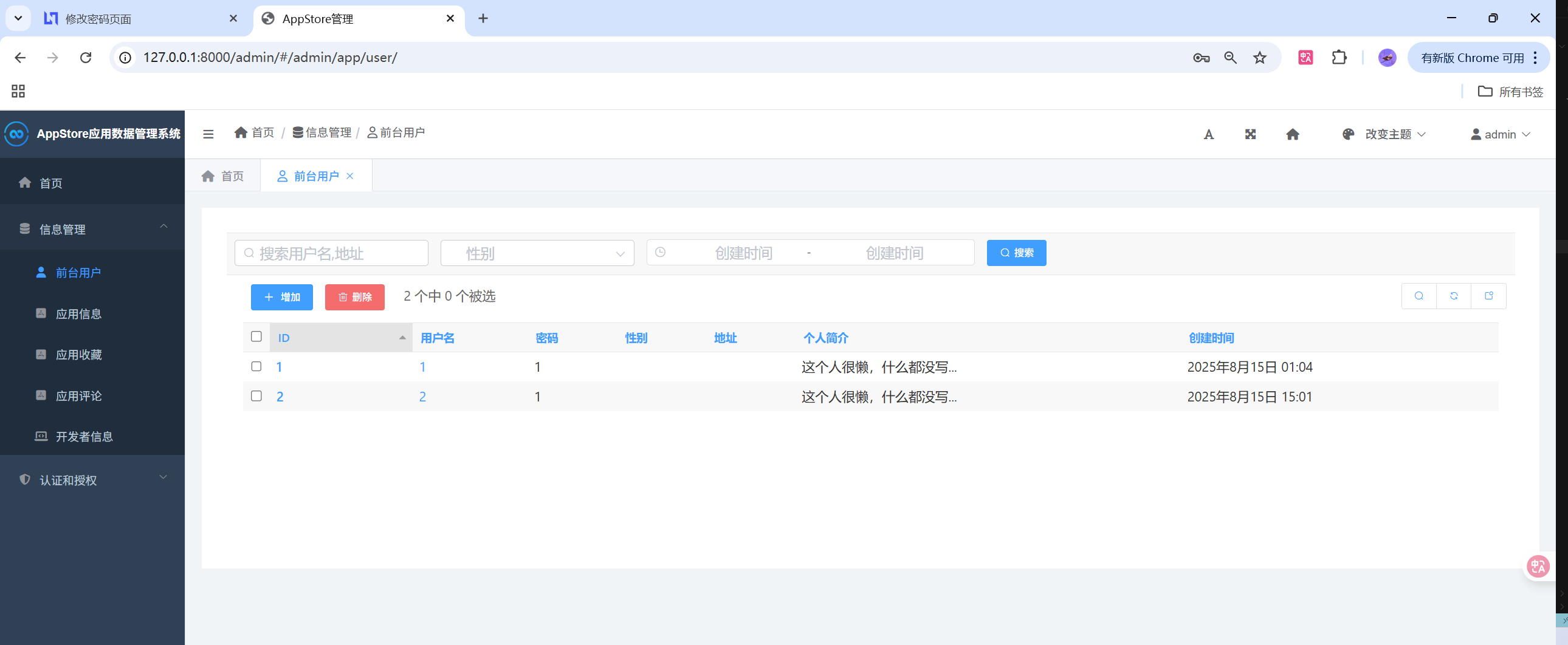Select all rows checkbox in header

(256, 336)
